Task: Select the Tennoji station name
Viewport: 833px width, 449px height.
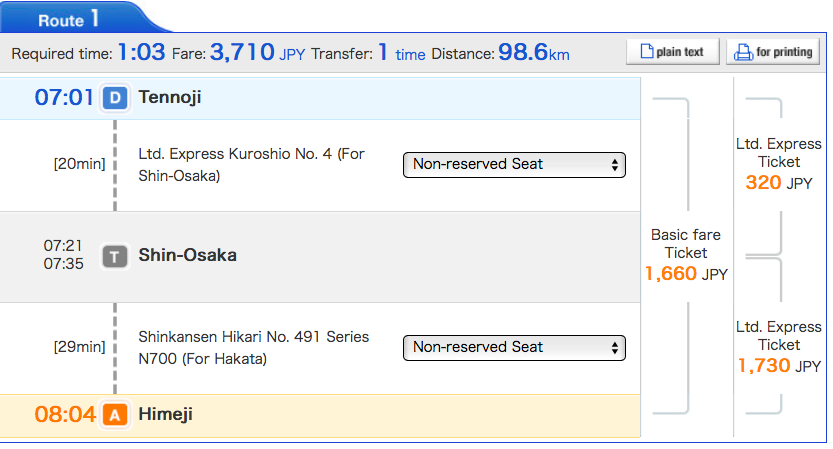Action: point(170,97)
